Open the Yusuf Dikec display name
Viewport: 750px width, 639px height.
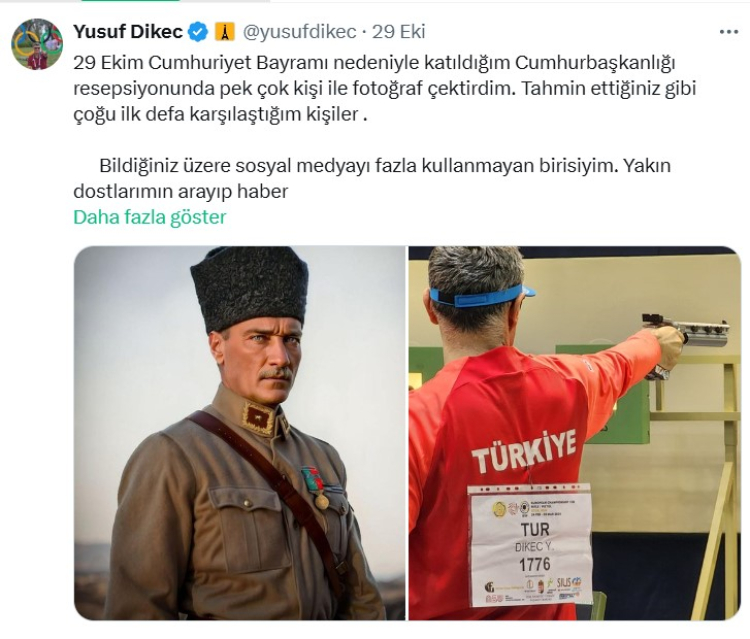pos(128,32)
